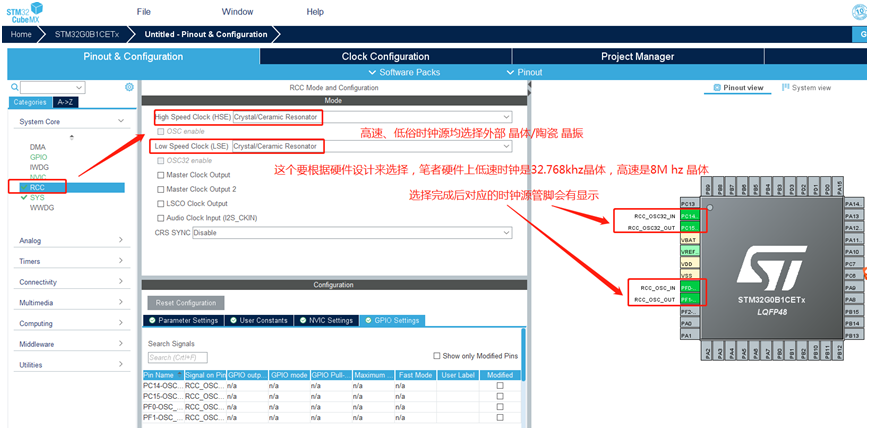
Task: Select the VBAT pin on the chip
Action: 689,240
